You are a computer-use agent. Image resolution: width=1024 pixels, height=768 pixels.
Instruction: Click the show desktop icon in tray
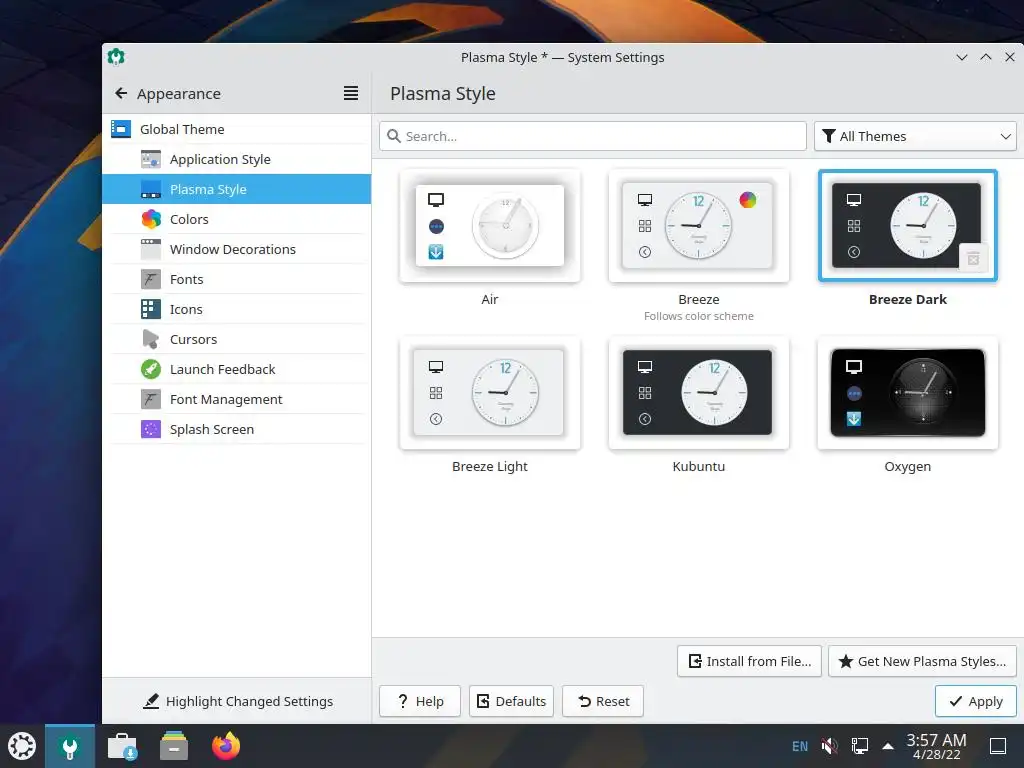(998, 746)
